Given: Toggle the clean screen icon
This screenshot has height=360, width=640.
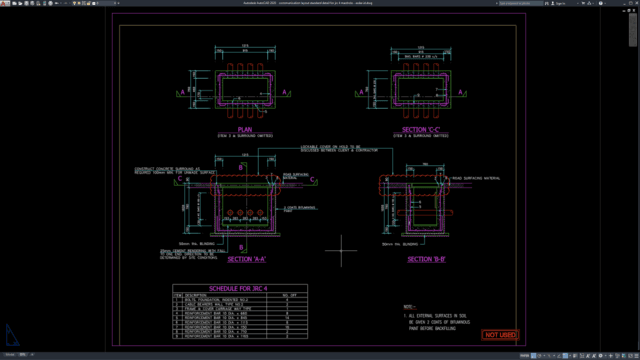Looking at the screenshot, I should pos(630,356).
